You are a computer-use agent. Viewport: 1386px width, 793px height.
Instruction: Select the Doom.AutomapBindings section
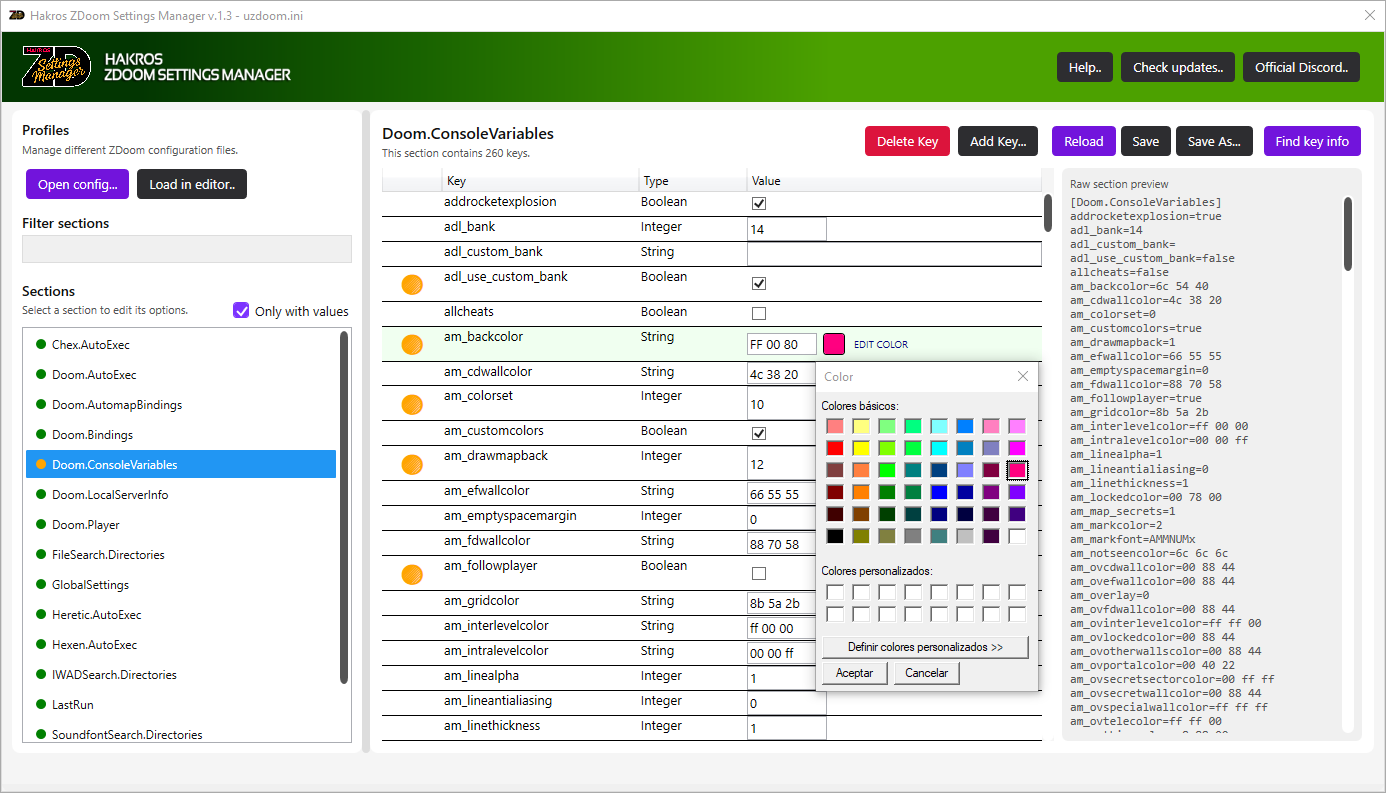(181, 405)
